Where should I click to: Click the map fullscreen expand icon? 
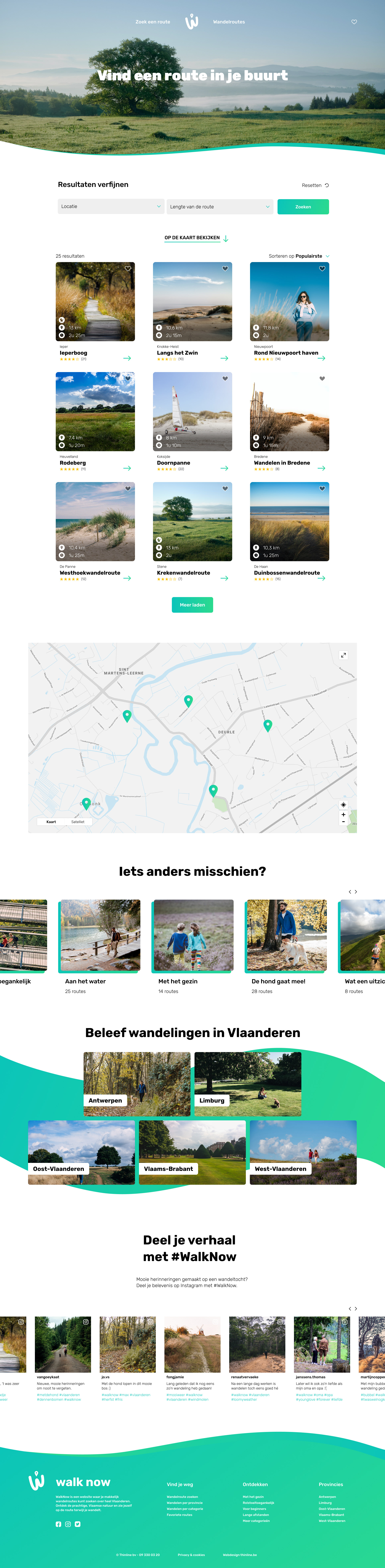[x=343, y=655]
